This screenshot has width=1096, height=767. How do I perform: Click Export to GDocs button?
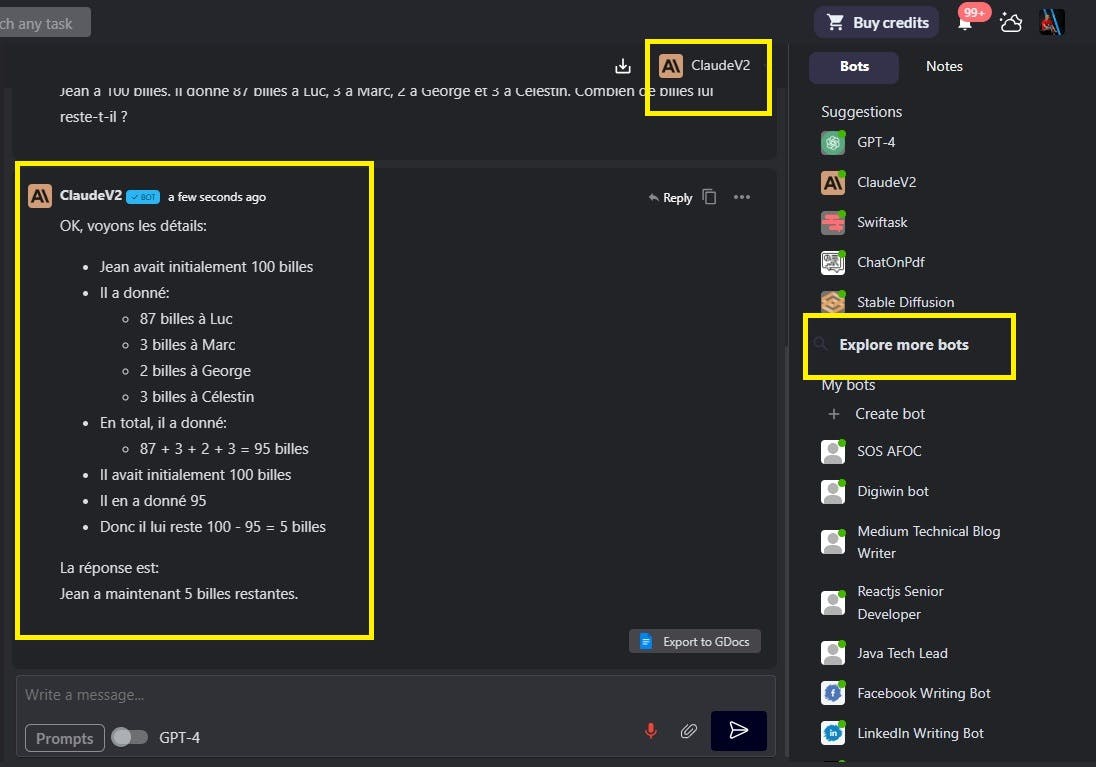695,642
